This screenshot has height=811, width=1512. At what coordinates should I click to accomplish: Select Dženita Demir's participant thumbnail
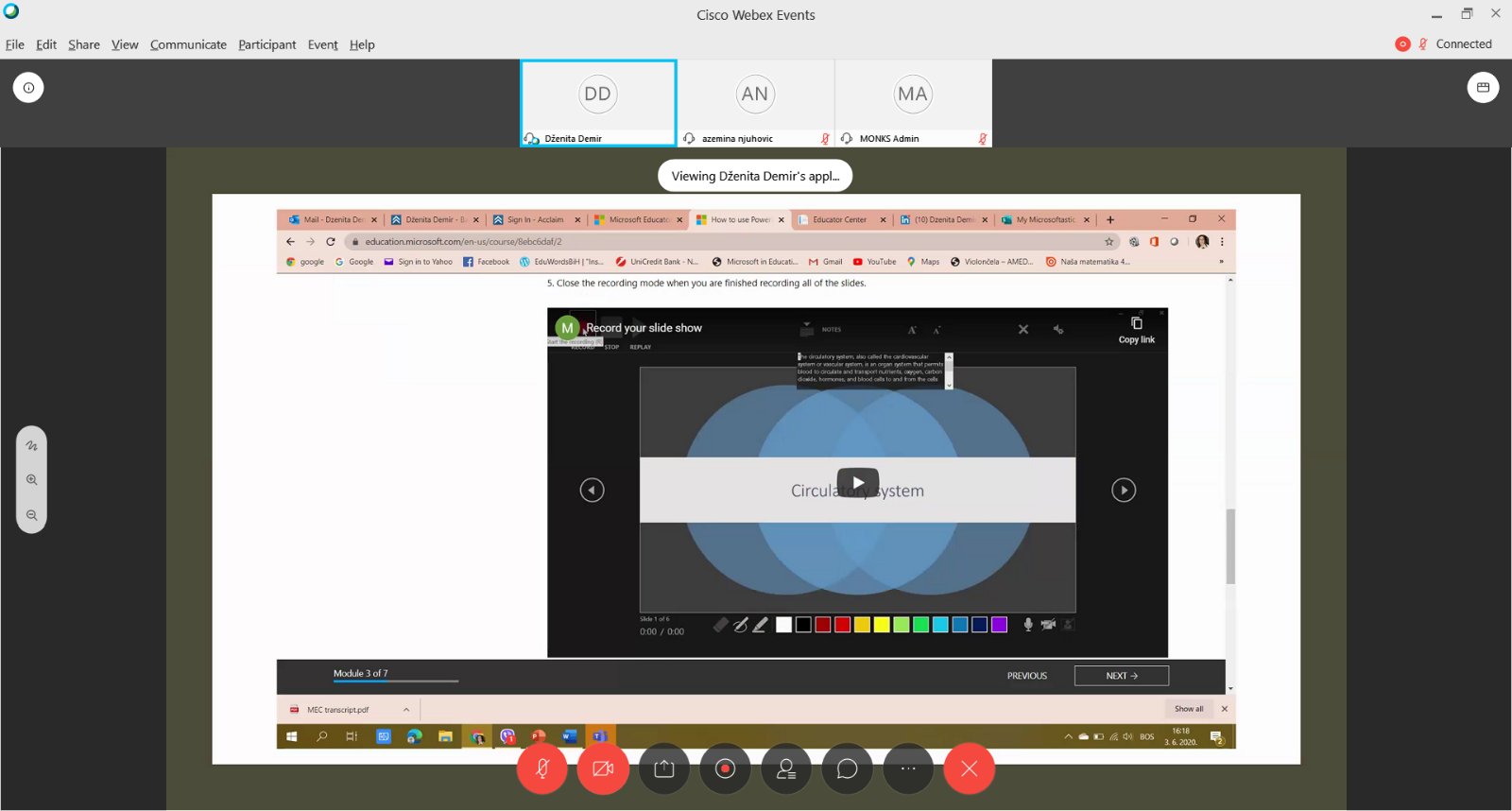coord(598,103)
